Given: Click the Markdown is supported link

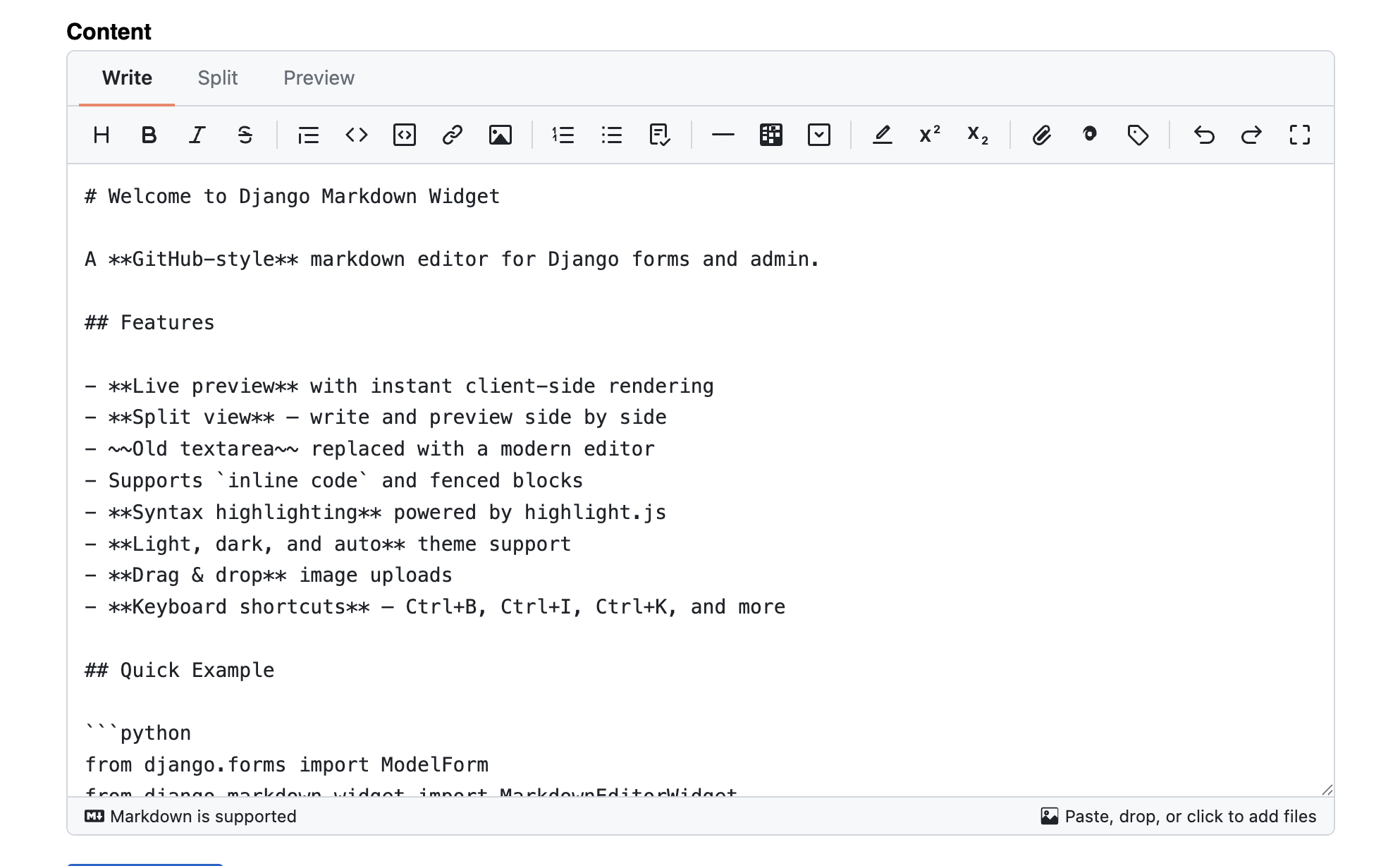Looking at the screenshot, I should pyautogui.click(x=191, y=816).
